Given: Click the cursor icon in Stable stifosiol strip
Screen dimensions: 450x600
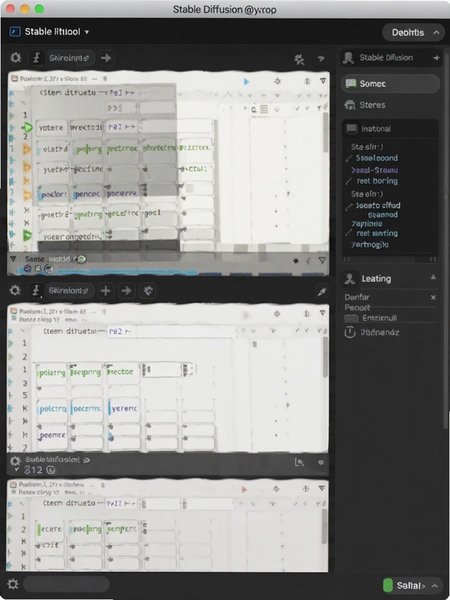Looking at the screenshot, I should pyautogui.click(x=299, y=463).
